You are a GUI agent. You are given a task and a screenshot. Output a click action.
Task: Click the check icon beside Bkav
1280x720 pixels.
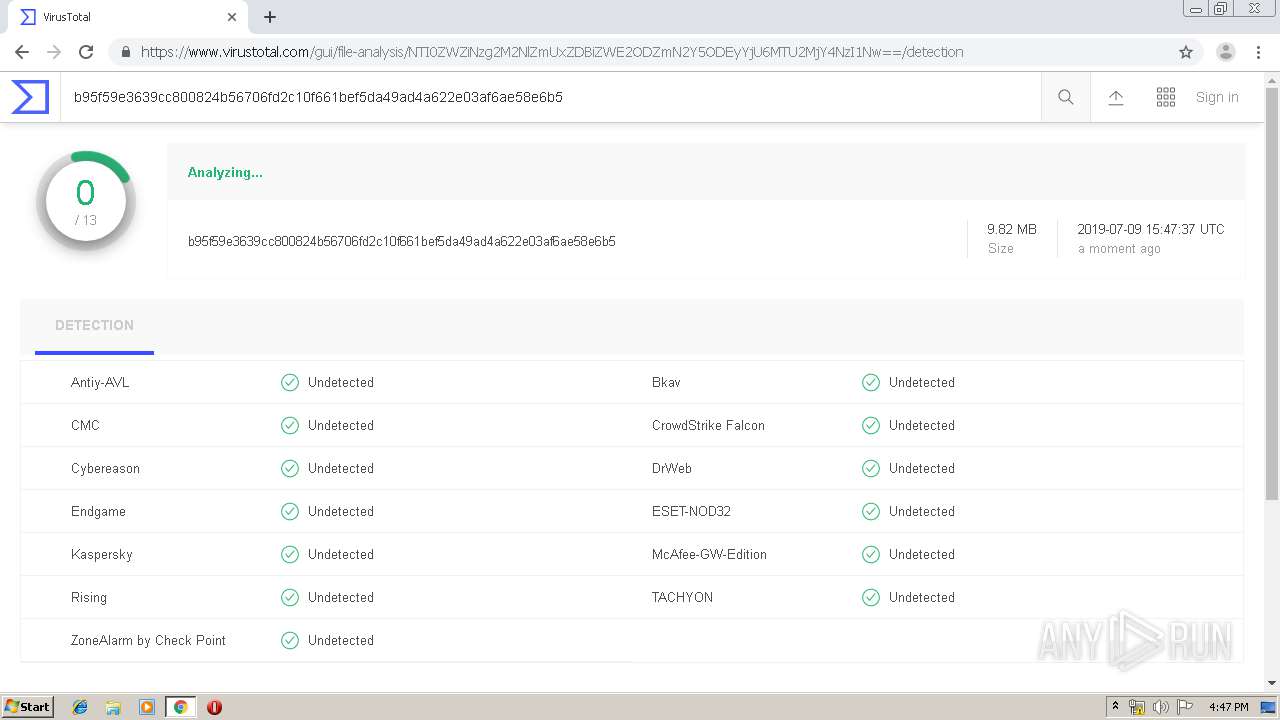pos(871,382)
